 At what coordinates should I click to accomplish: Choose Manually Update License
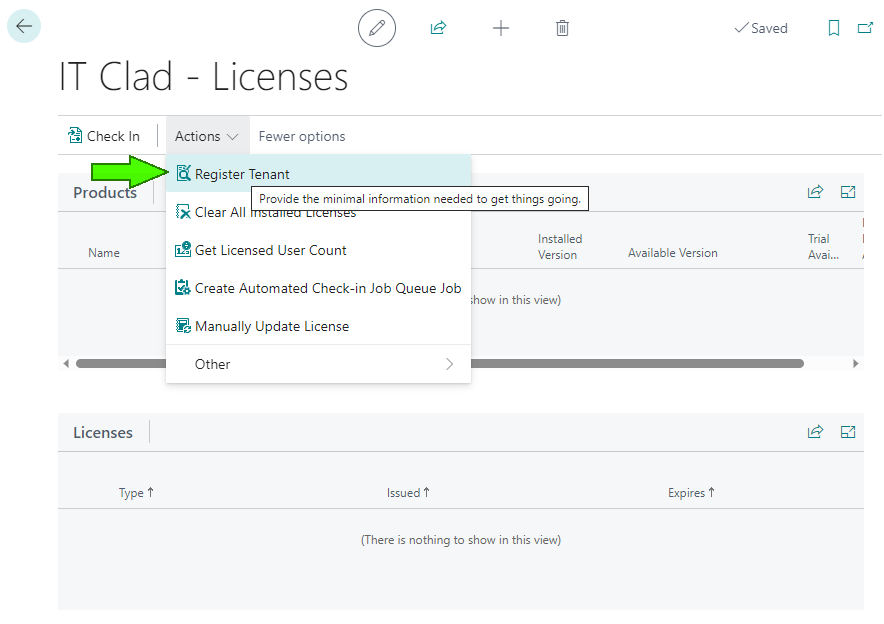click(319, 326)
